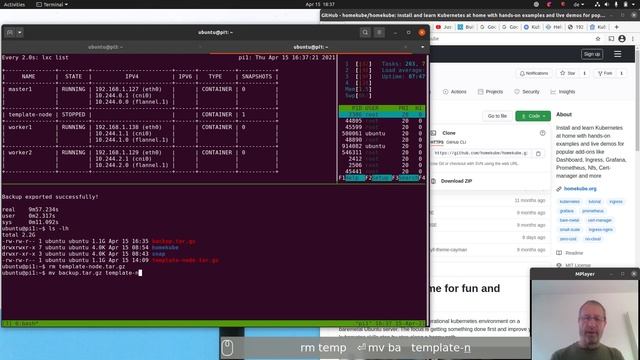This screenshot has width=640, height=360.
Task: Copy clone URL with clipboard icon
Action: click(538, 153)
